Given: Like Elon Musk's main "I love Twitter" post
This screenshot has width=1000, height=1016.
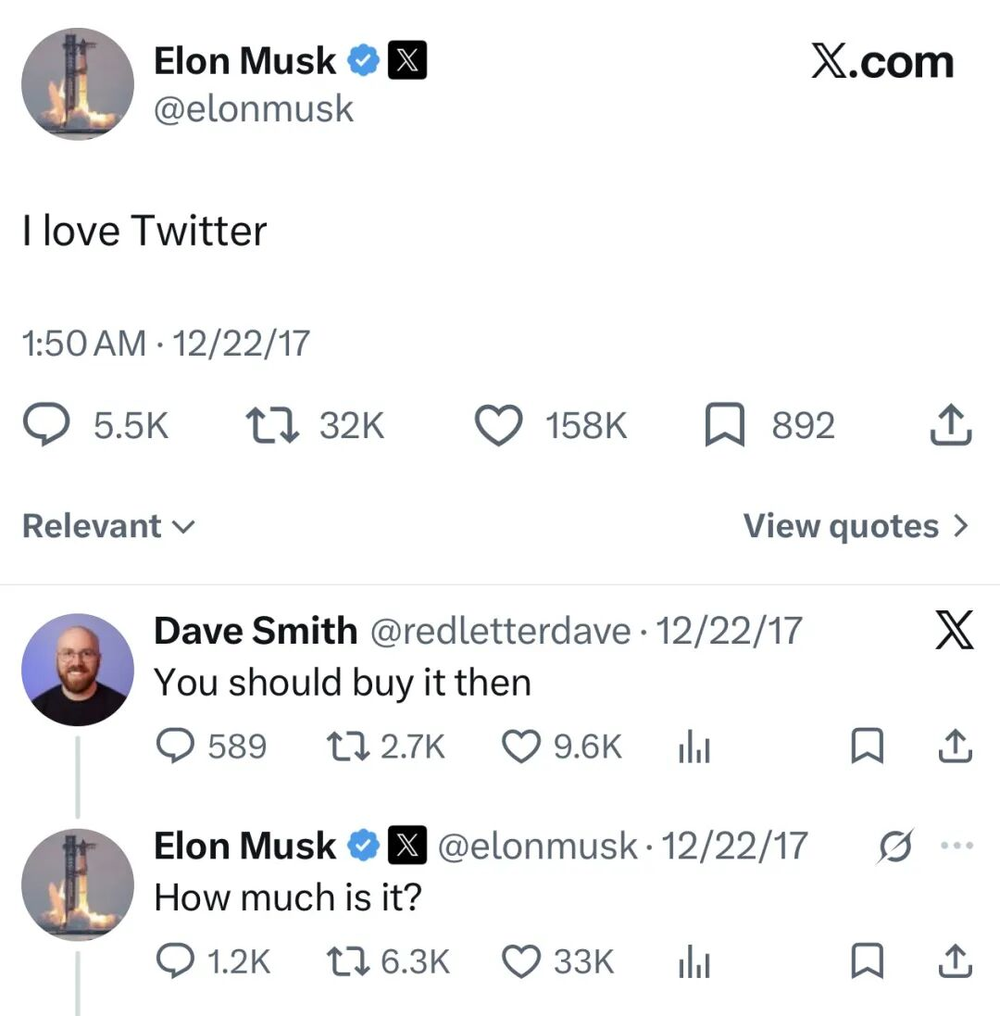Looking at the screenshot, I should (499, 426).
